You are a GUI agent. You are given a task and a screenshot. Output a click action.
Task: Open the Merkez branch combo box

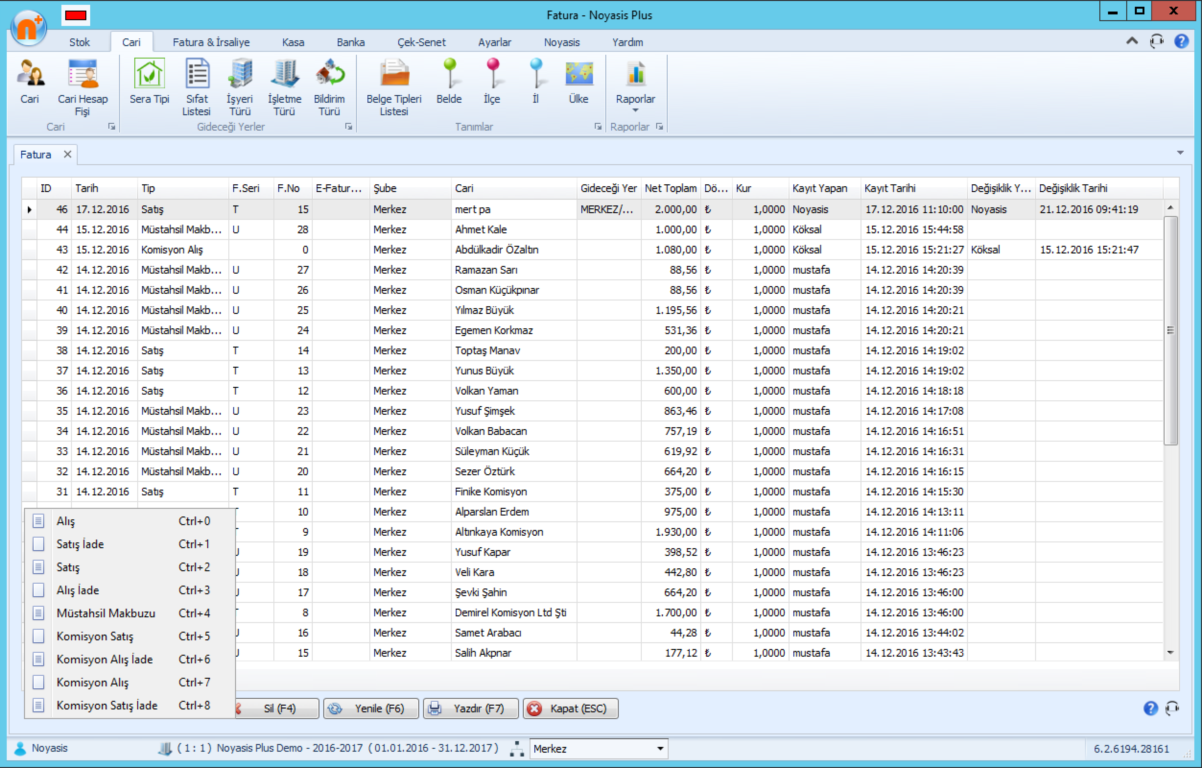pos(599,748)
